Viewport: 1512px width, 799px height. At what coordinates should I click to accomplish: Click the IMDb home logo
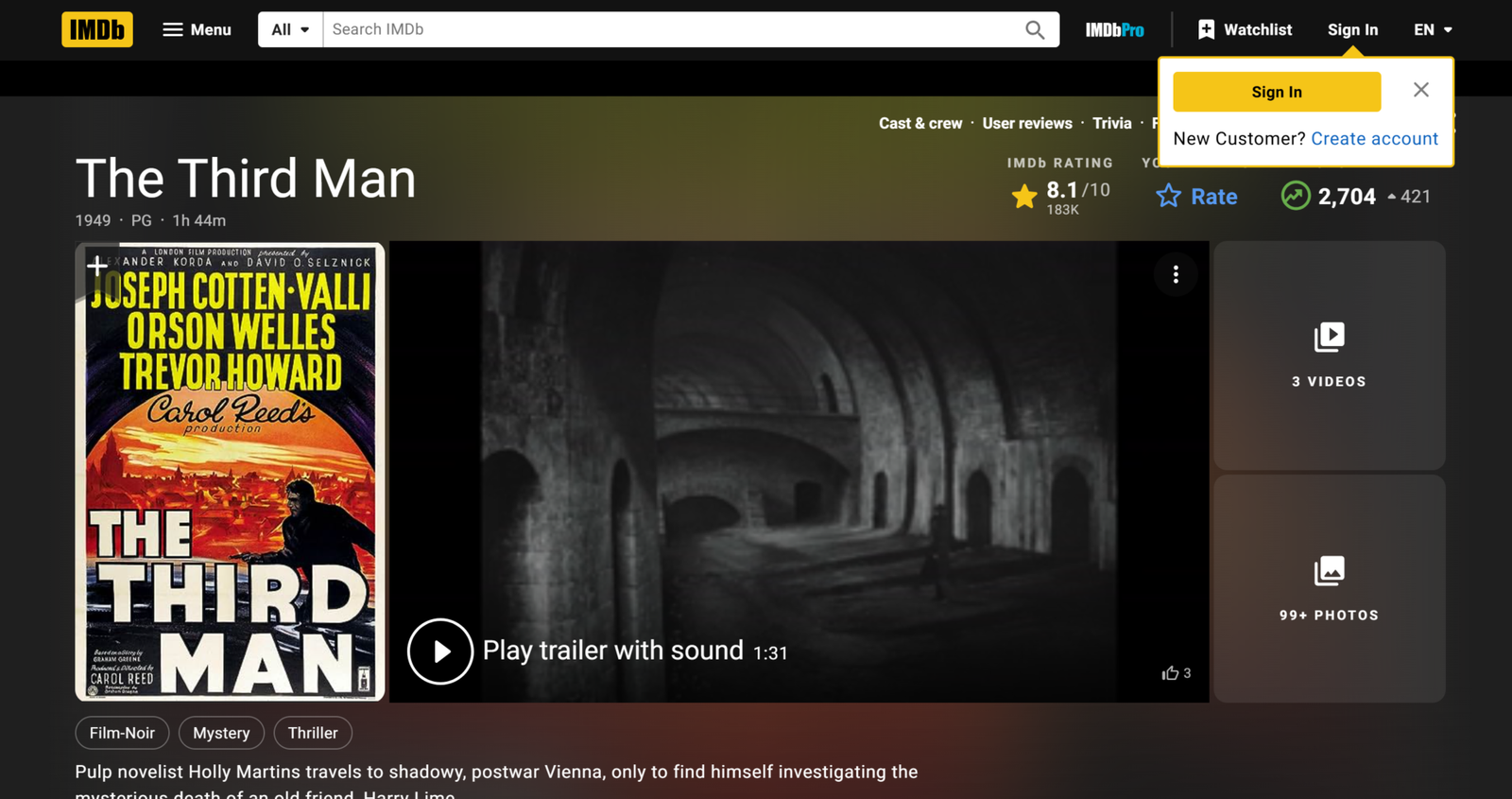tap(97, 29)
